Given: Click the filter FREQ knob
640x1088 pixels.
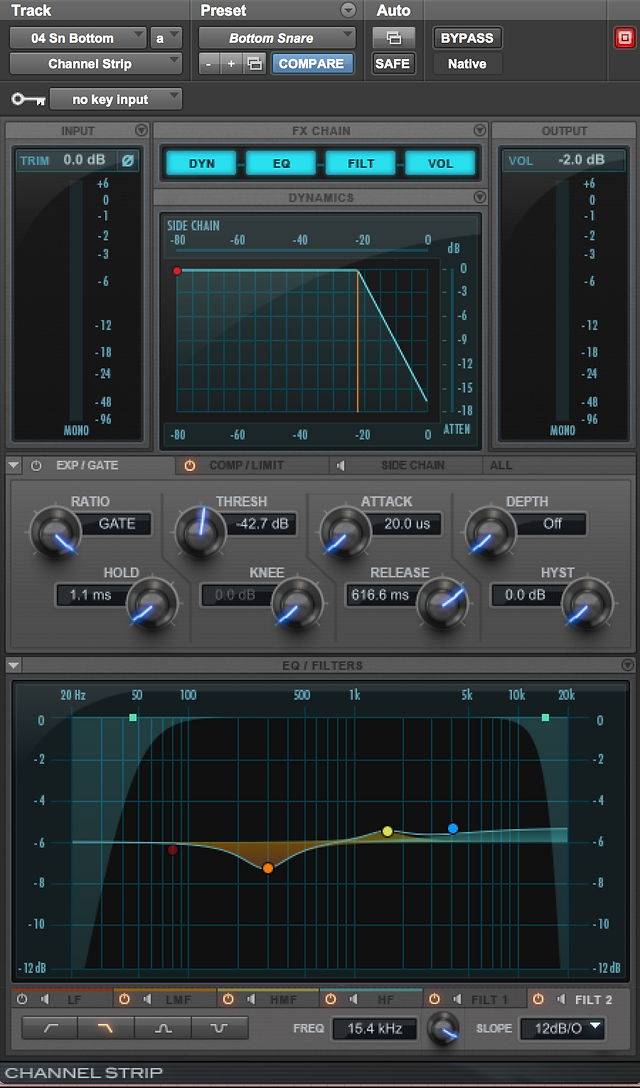Looking at the screenshot, I should [443, 1028].
